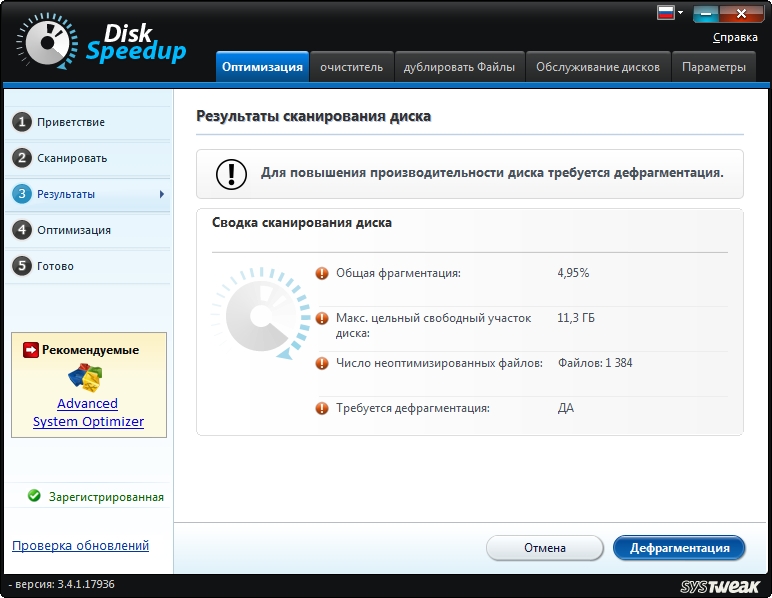Click the disk scan graphic in summary

pyautogui.click(x=255, y=315)
